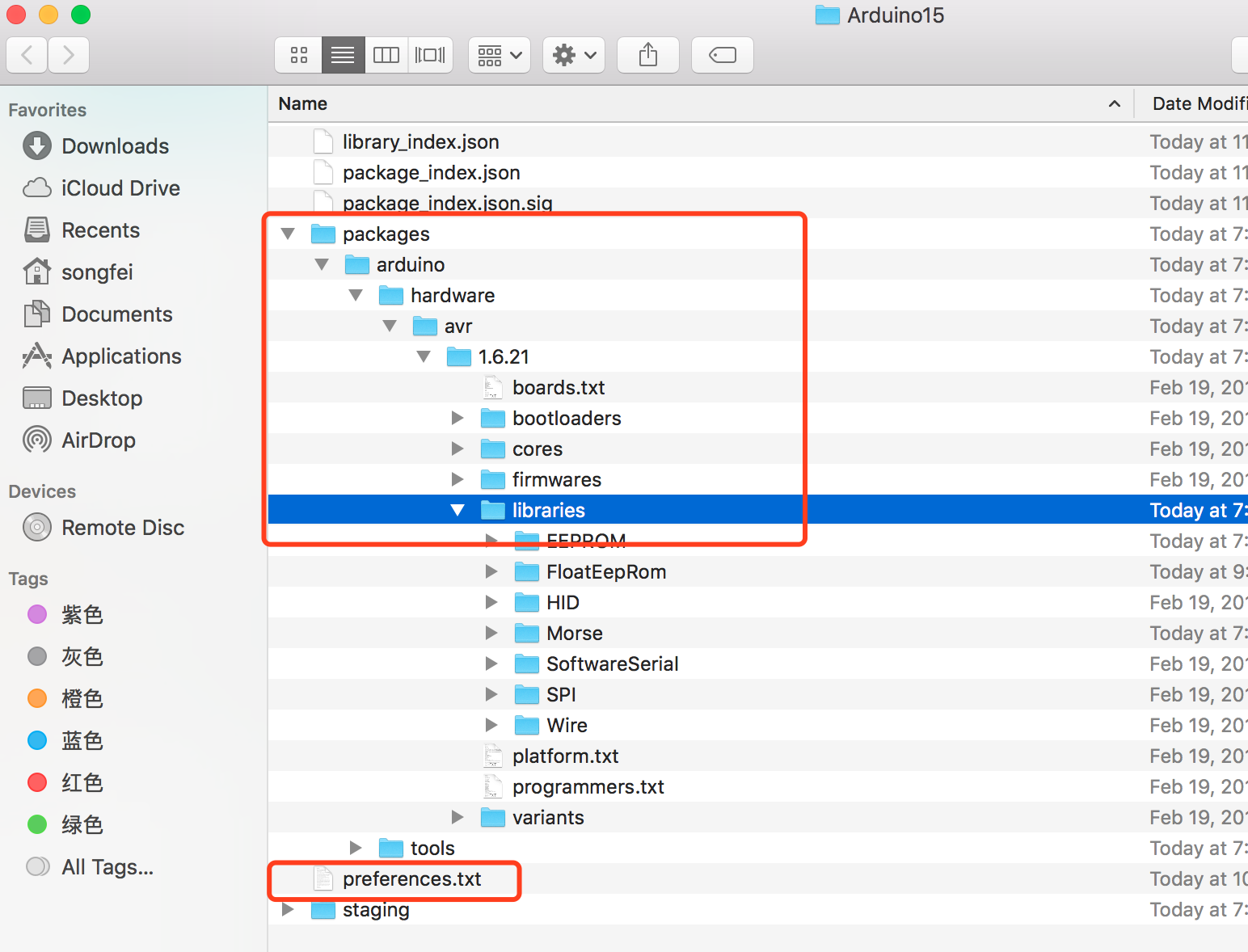Image resolution: width=1248 pixels, height=952 pixels.
Task: Select the orange 橙色 tag
Action: pos(82,699)
